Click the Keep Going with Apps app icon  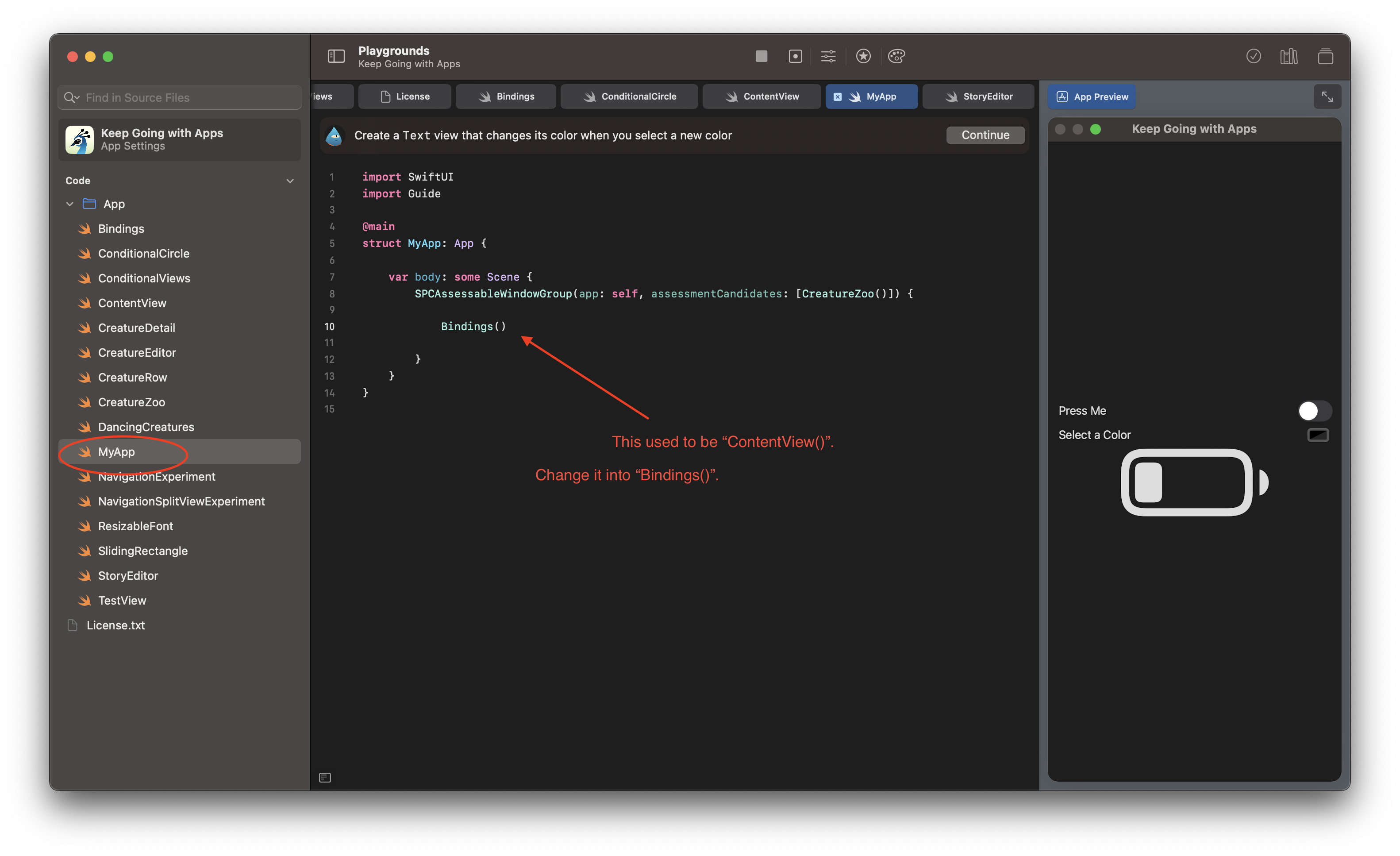tap(80, 139)
